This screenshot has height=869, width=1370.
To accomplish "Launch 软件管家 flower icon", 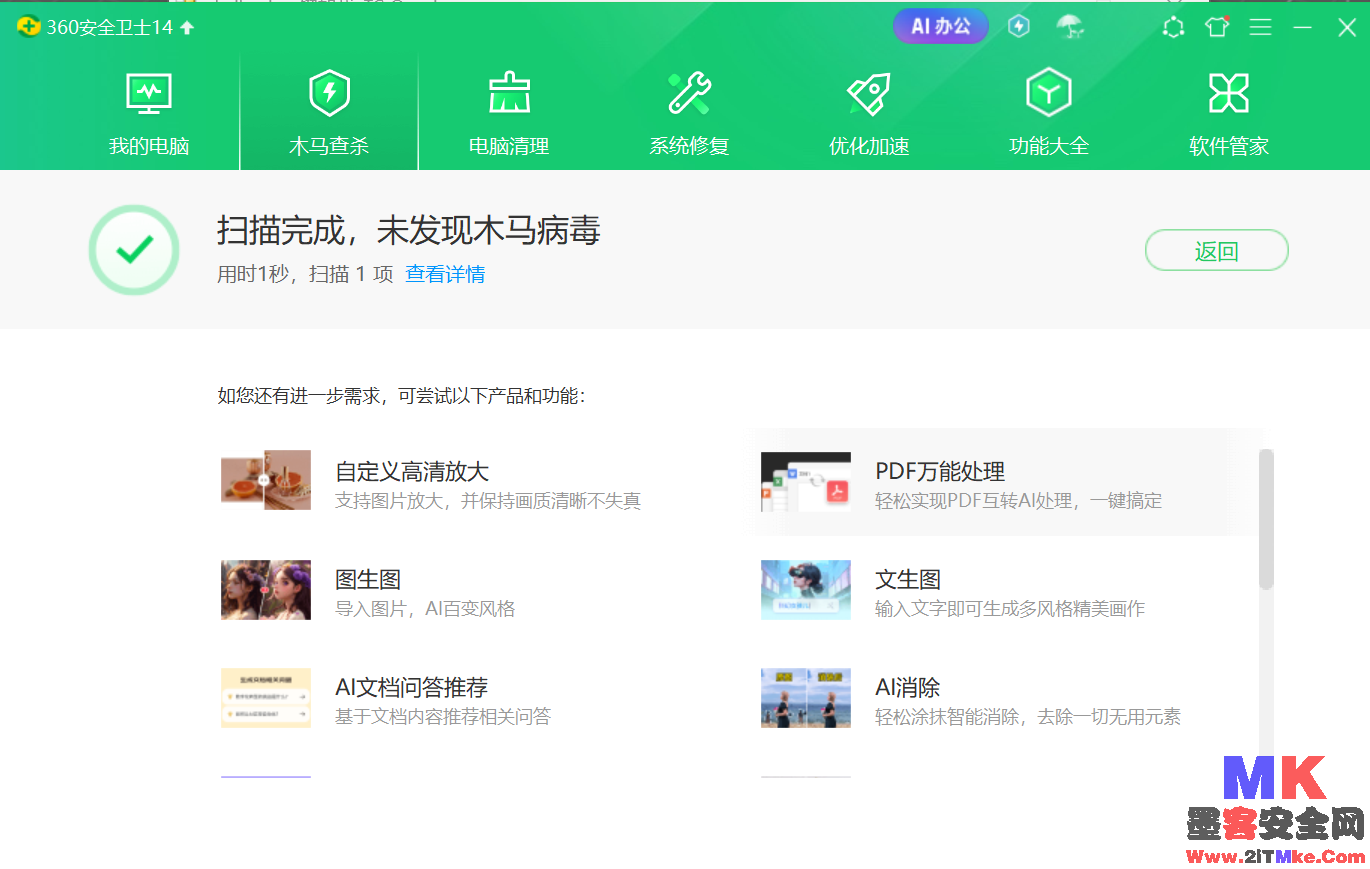I will 1229,94.
